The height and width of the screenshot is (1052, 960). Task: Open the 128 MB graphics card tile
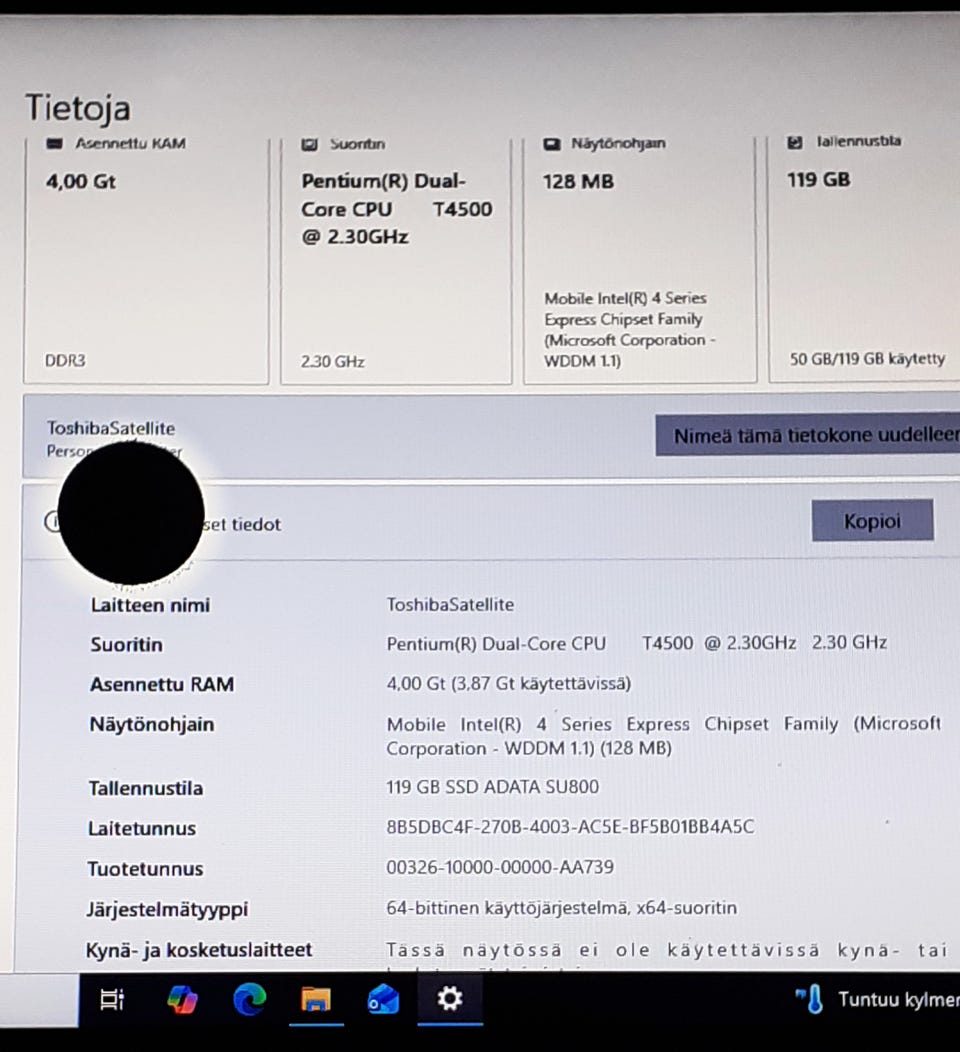pos(640,260)
